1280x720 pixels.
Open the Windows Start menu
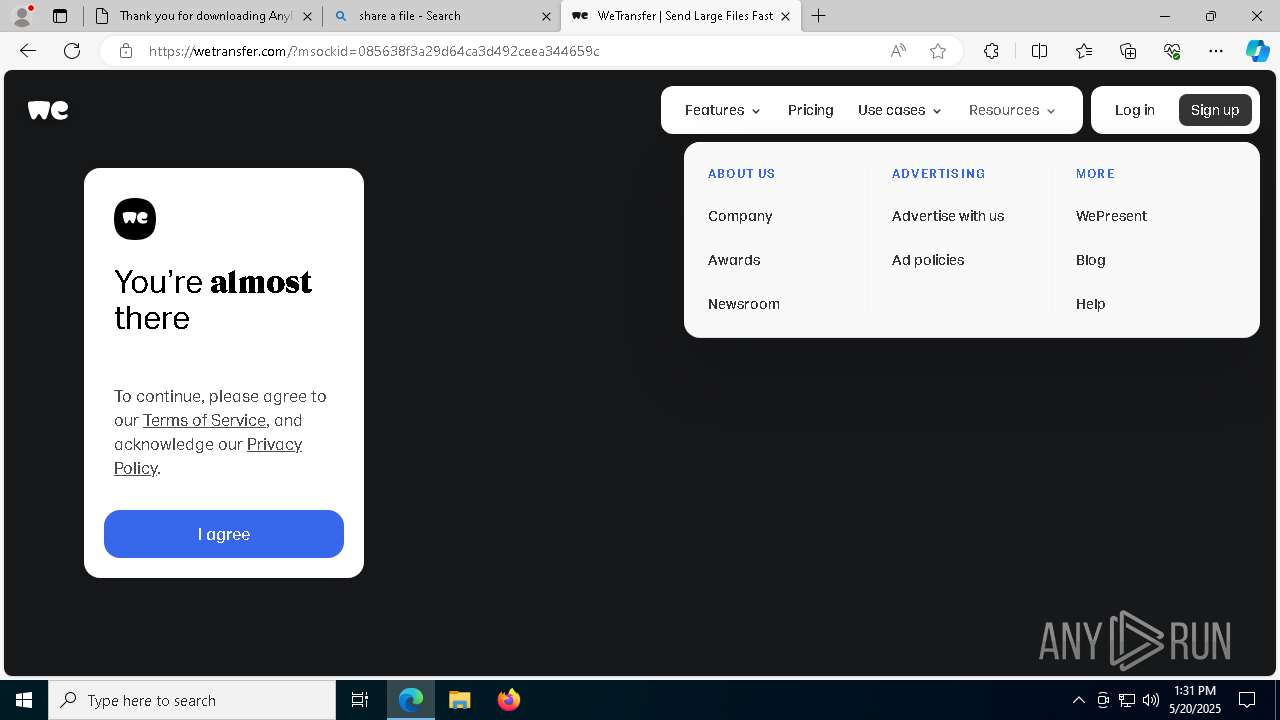(x=24, y=700)
